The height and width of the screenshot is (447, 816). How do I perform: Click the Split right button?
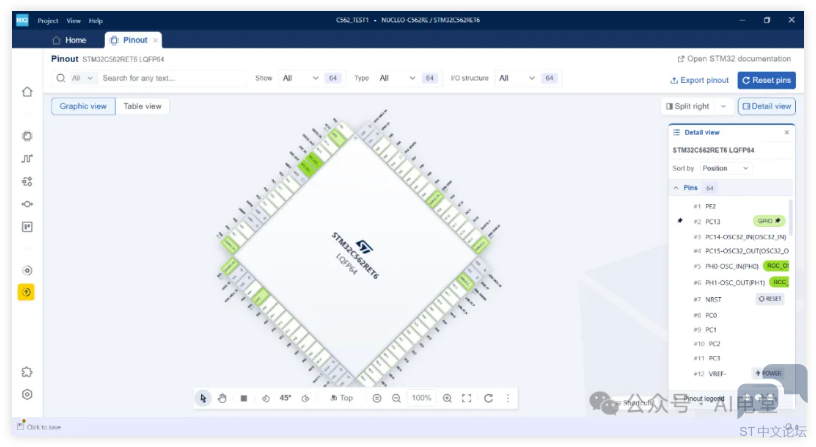pyautogui.click(x=687, y=106)
